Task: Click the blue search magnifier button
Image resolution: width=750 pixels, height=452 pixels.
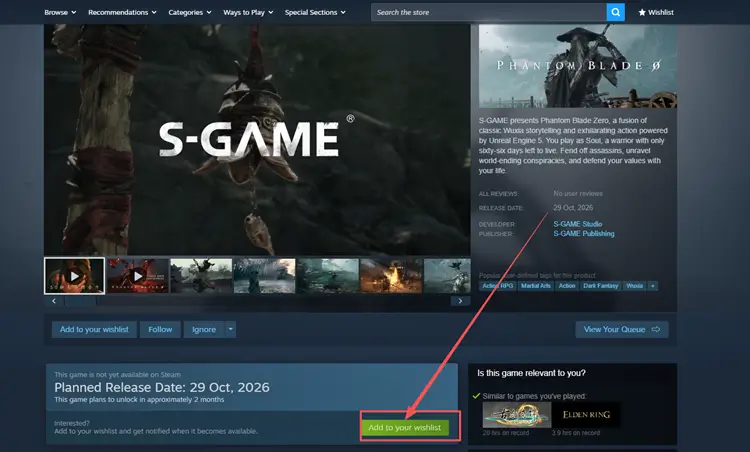Action: pyautogui.click(x=616, y=12)
